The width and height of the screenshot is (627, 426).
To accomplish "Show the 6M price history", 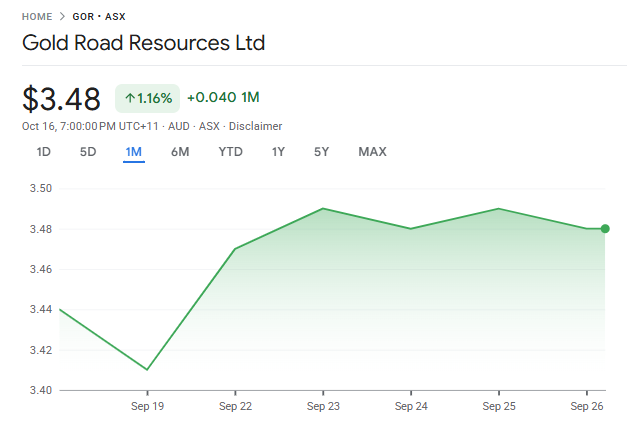I will click(180, 152).
